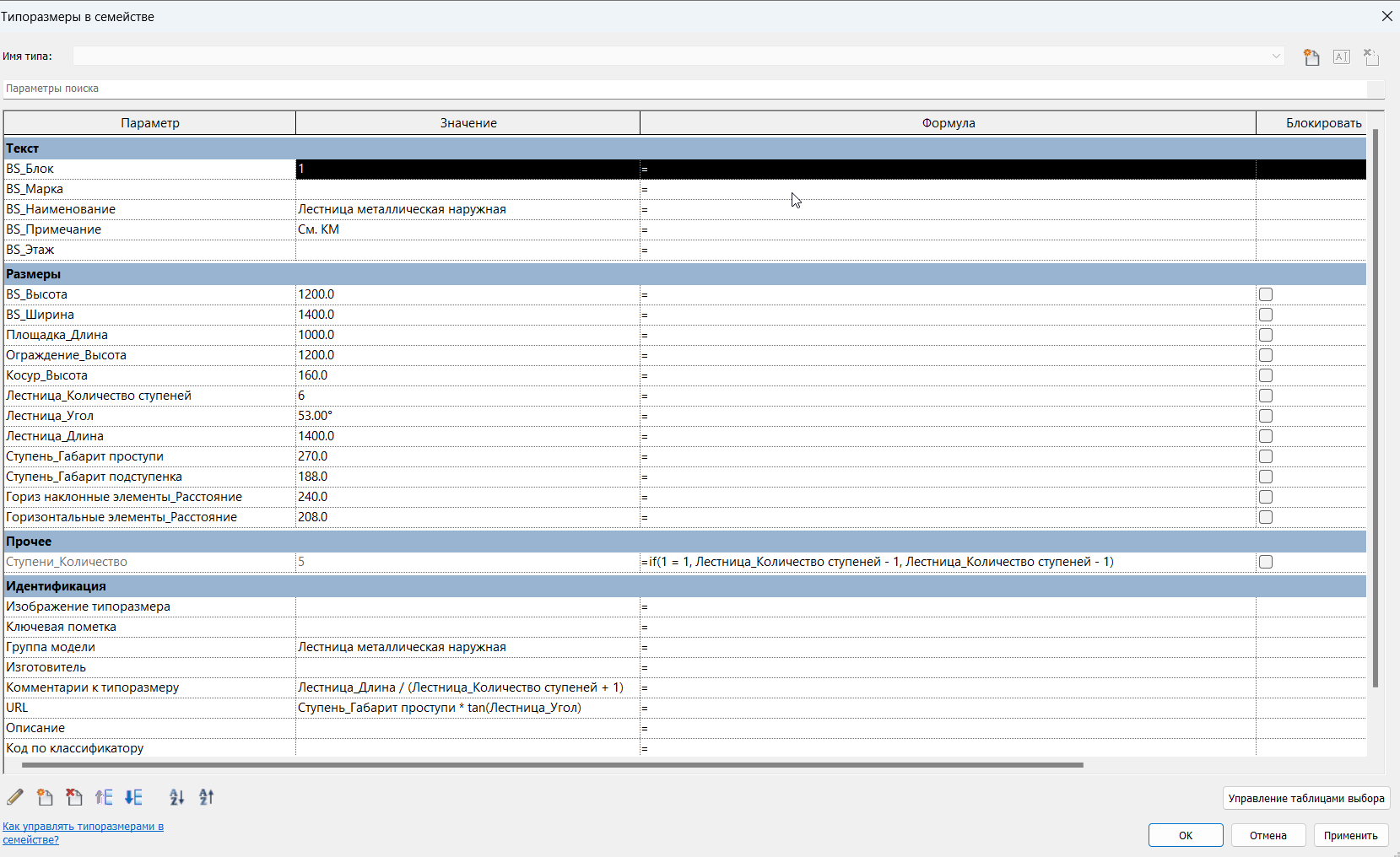Click the Размеры group header
Viewport: 1400px width, 857px height.
[x=685, y=274]
